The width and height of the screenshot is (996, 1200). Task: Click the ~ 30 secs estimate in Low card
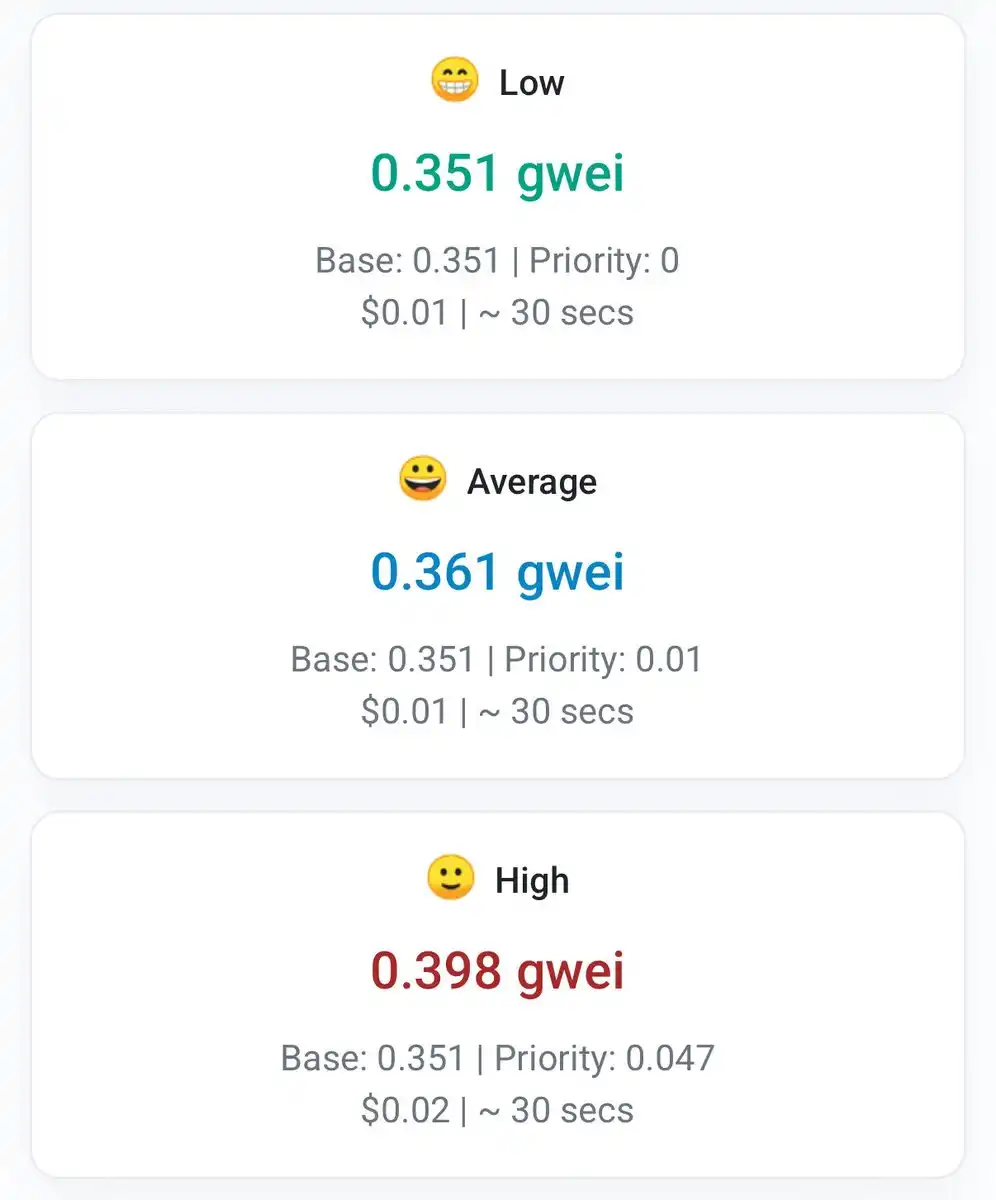tap(559, 313)
